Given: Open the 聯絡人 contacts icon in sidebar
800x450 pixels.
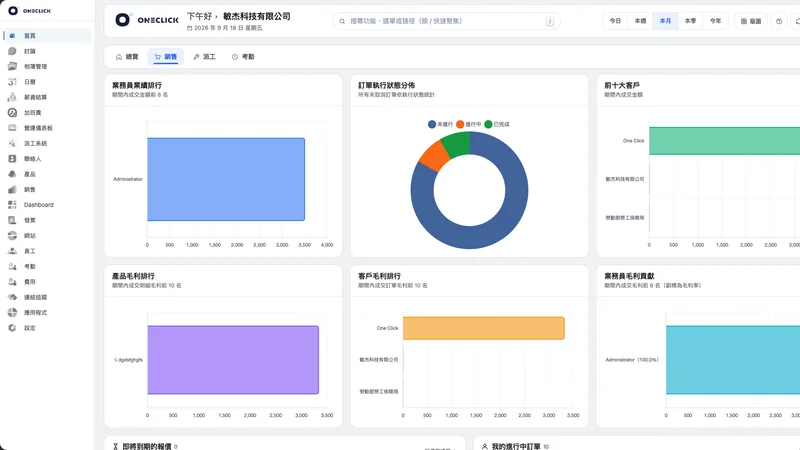Looking at the screenshot, I should (x=12, y=159).
